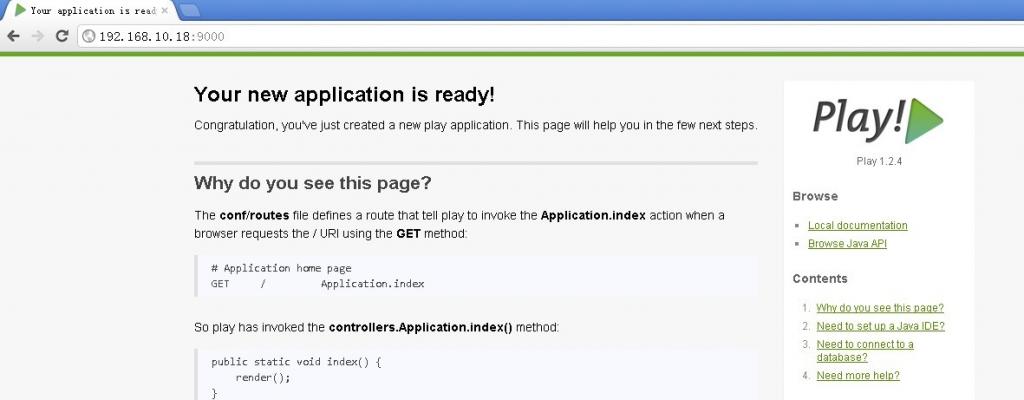Jump to 'Why do you see this page?' link
Viewport: 1024px width, 400px height.
(880, 308)
